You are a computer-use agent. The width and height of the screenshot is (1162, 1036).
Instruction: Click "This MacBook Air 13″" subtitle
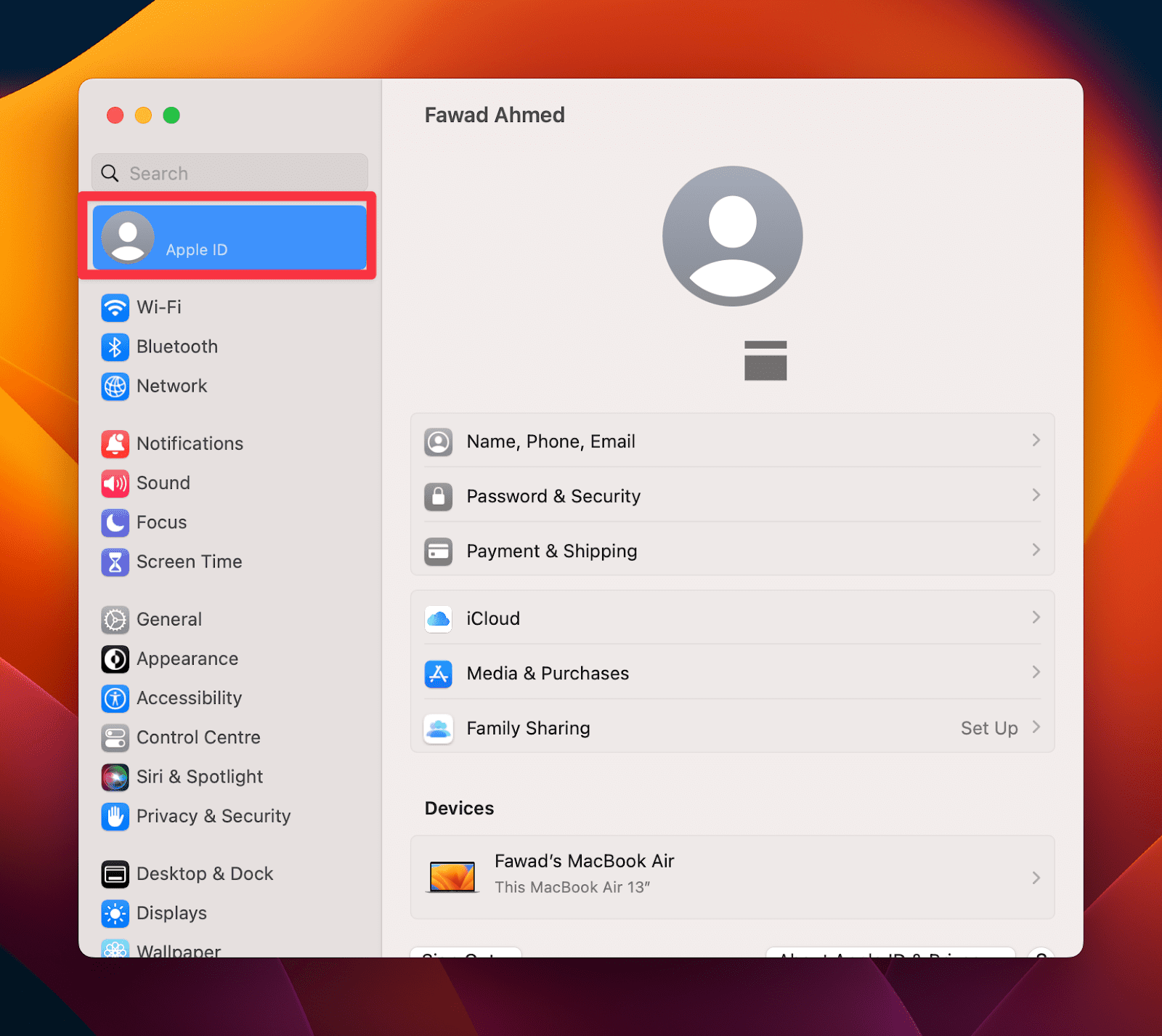tap(572, 887)
